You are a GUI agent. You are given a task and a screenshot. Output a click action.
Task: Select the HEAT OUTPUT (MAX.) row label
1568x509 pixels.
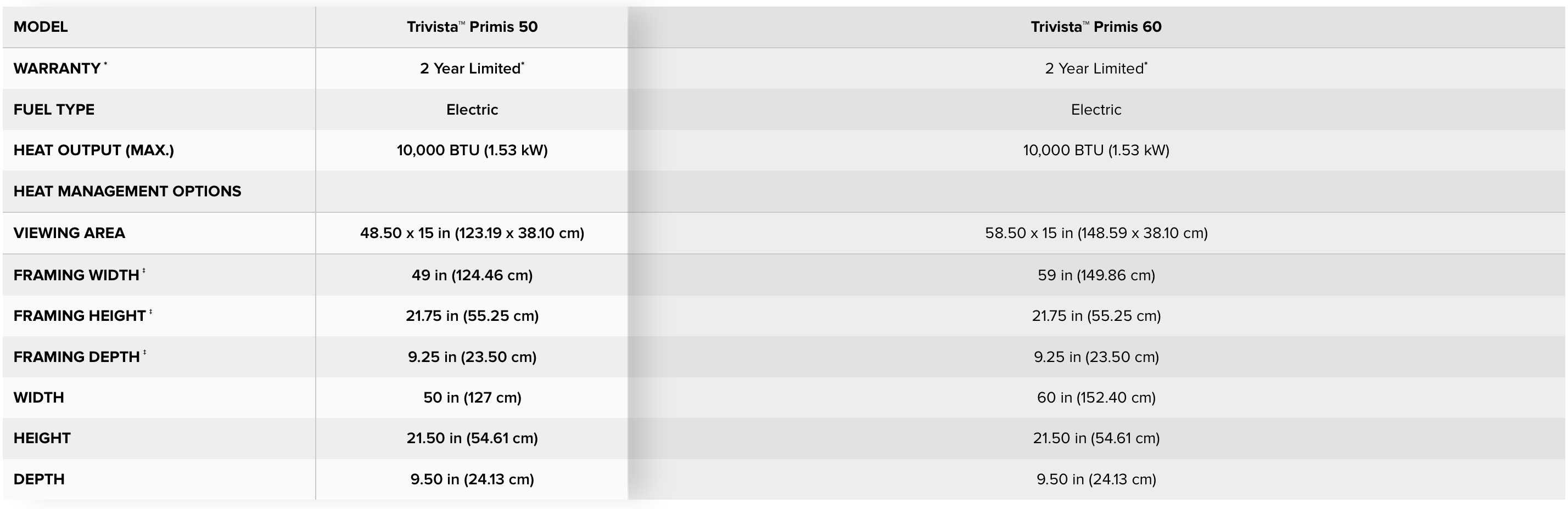coord(94,150)
